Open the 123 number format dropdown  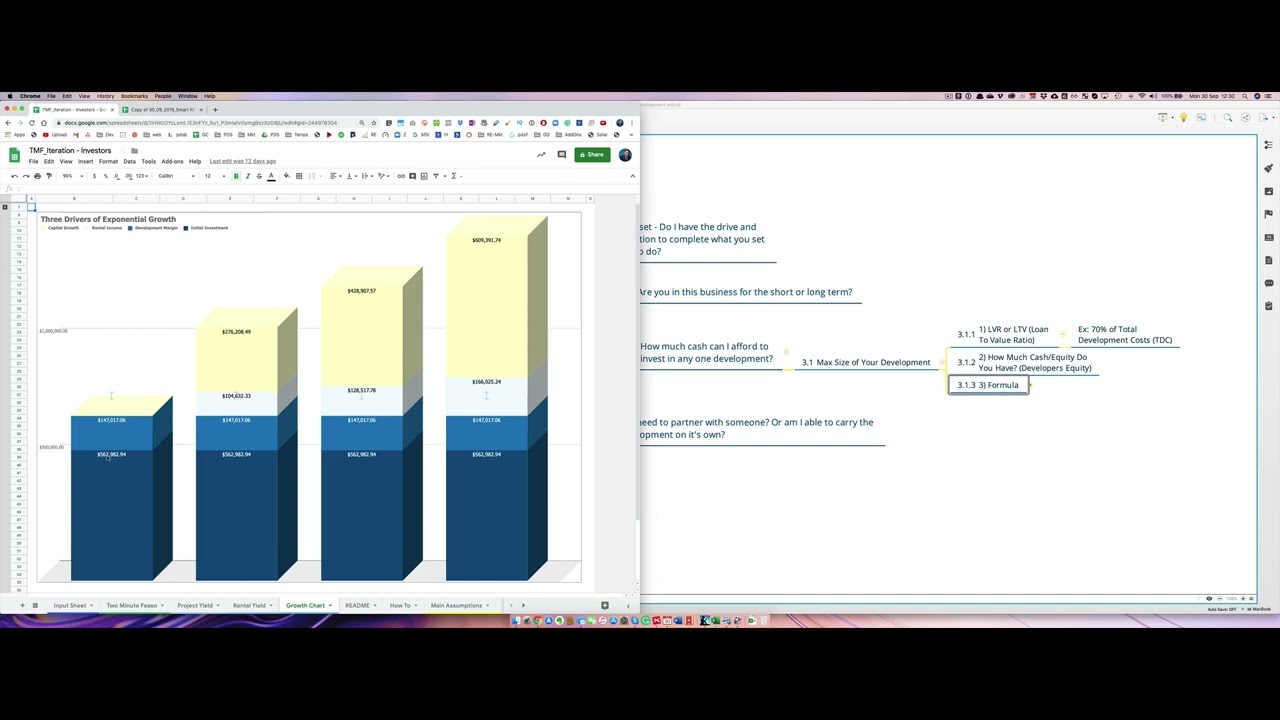pos(142,176)
